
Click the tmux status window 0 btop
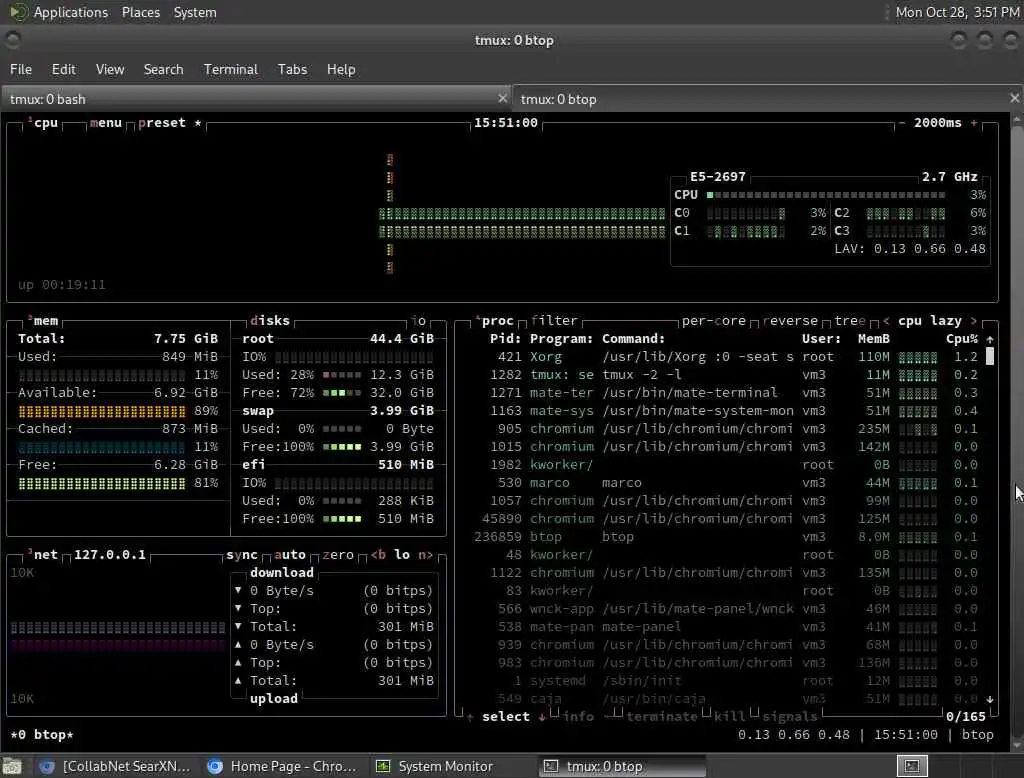pos(42,735)
